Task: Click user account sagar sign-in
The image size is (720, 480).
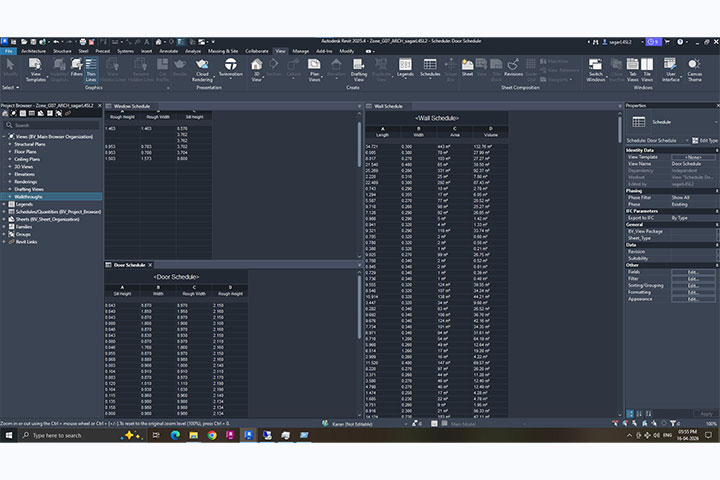Action: click(x=618, y=42)
